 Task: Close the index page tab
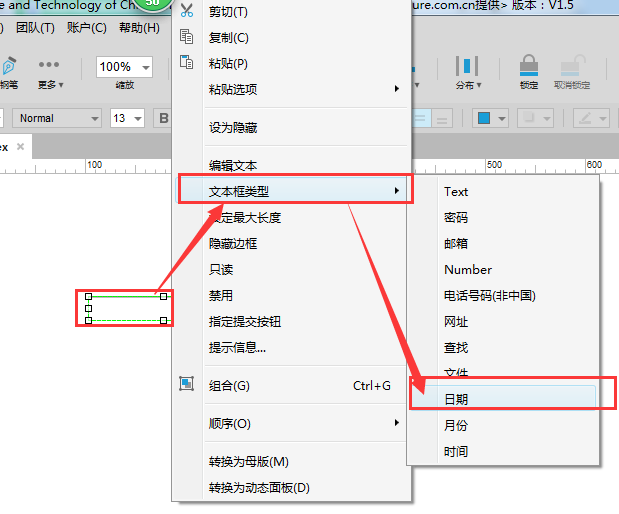tap(21, 147)
